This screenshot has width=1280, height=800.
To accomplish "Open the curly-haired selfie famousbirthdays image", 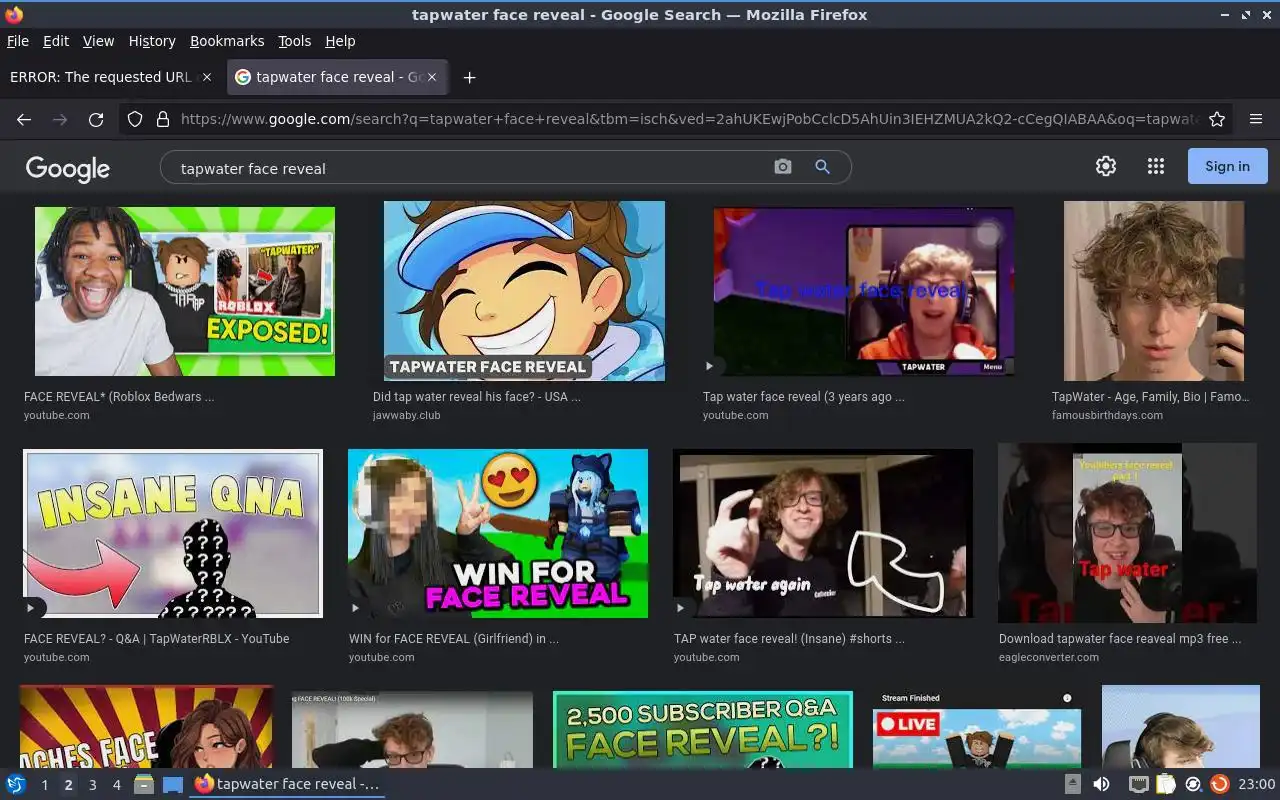I will click(x=1154, y=291).
